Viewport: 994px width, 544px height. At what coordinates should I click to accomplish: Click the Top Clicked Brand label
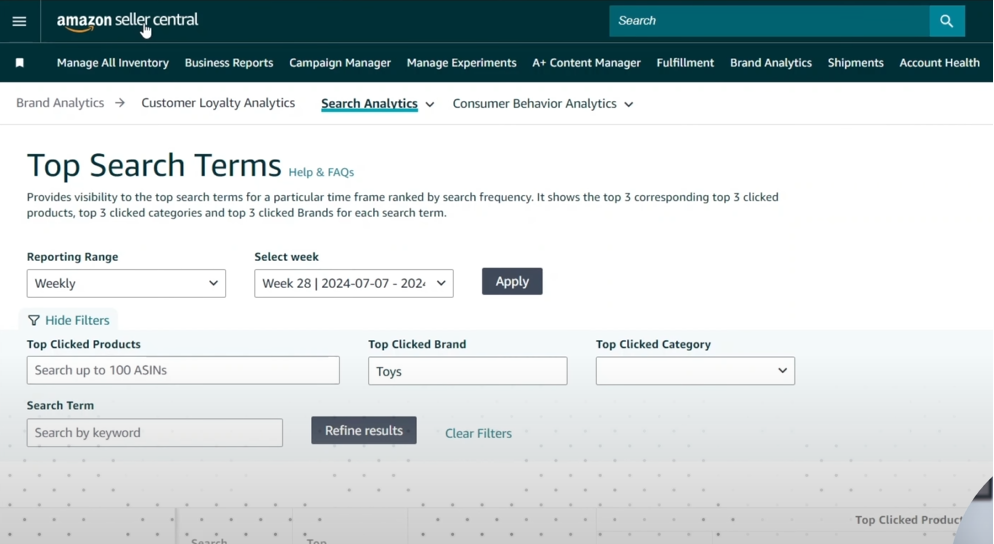point(417,344)
